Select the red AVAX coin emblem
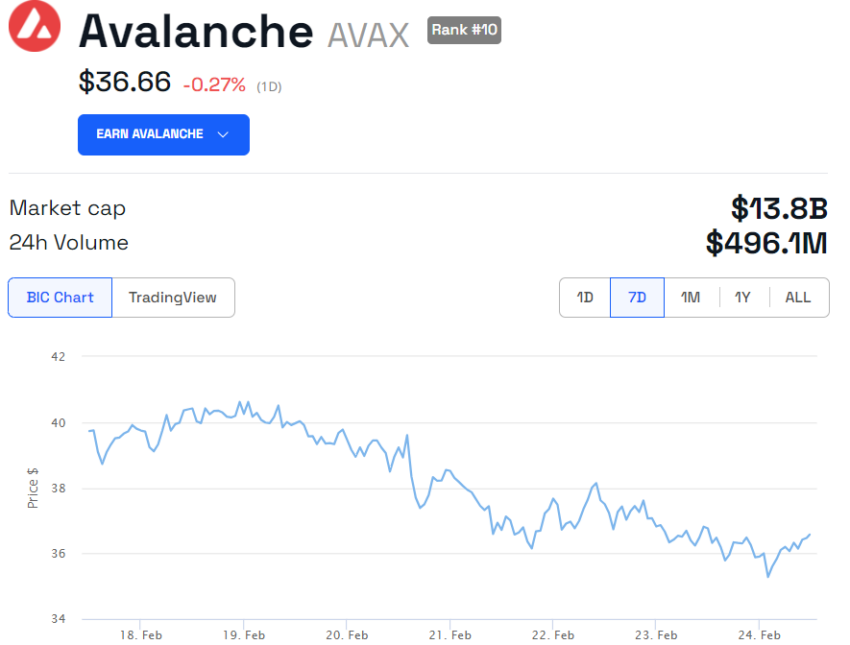Image resolution: width=850 pixels, height=645 pixels. tap(33, 29)
